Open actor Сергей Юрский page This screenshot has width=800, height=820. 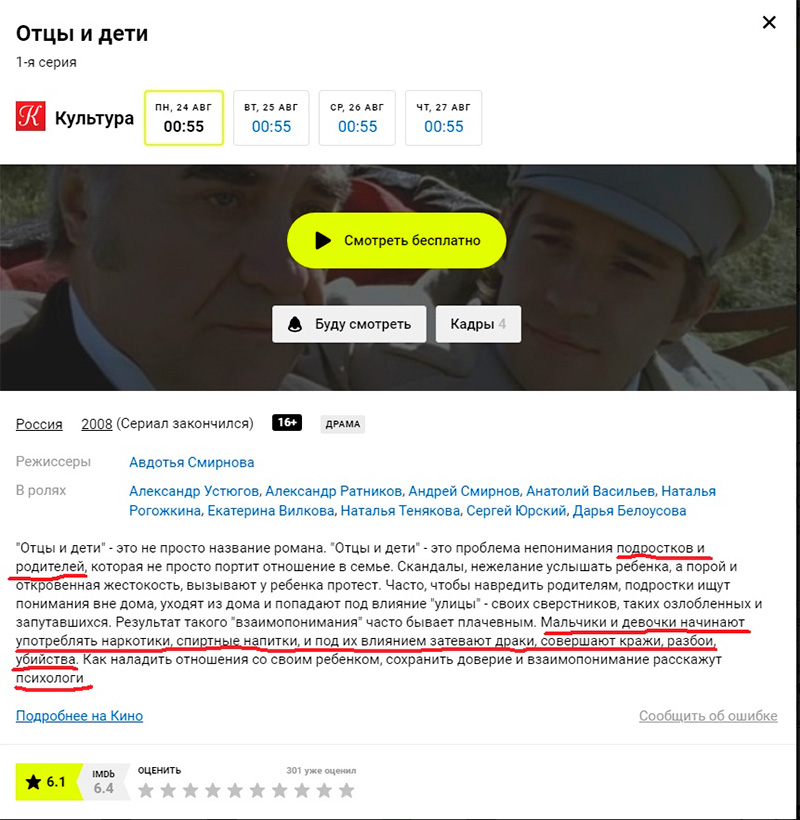(x=516, y=510)
